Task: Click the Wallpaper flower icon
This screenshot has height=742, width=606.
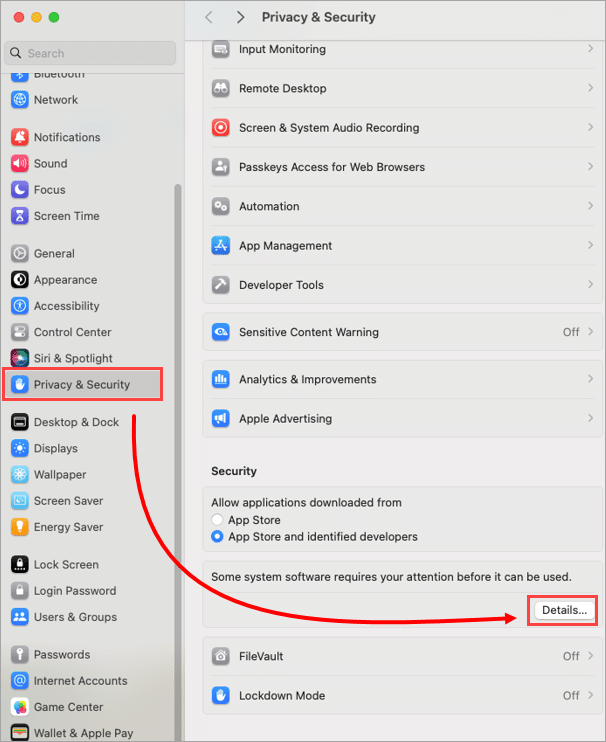Action: click(19, 475)
